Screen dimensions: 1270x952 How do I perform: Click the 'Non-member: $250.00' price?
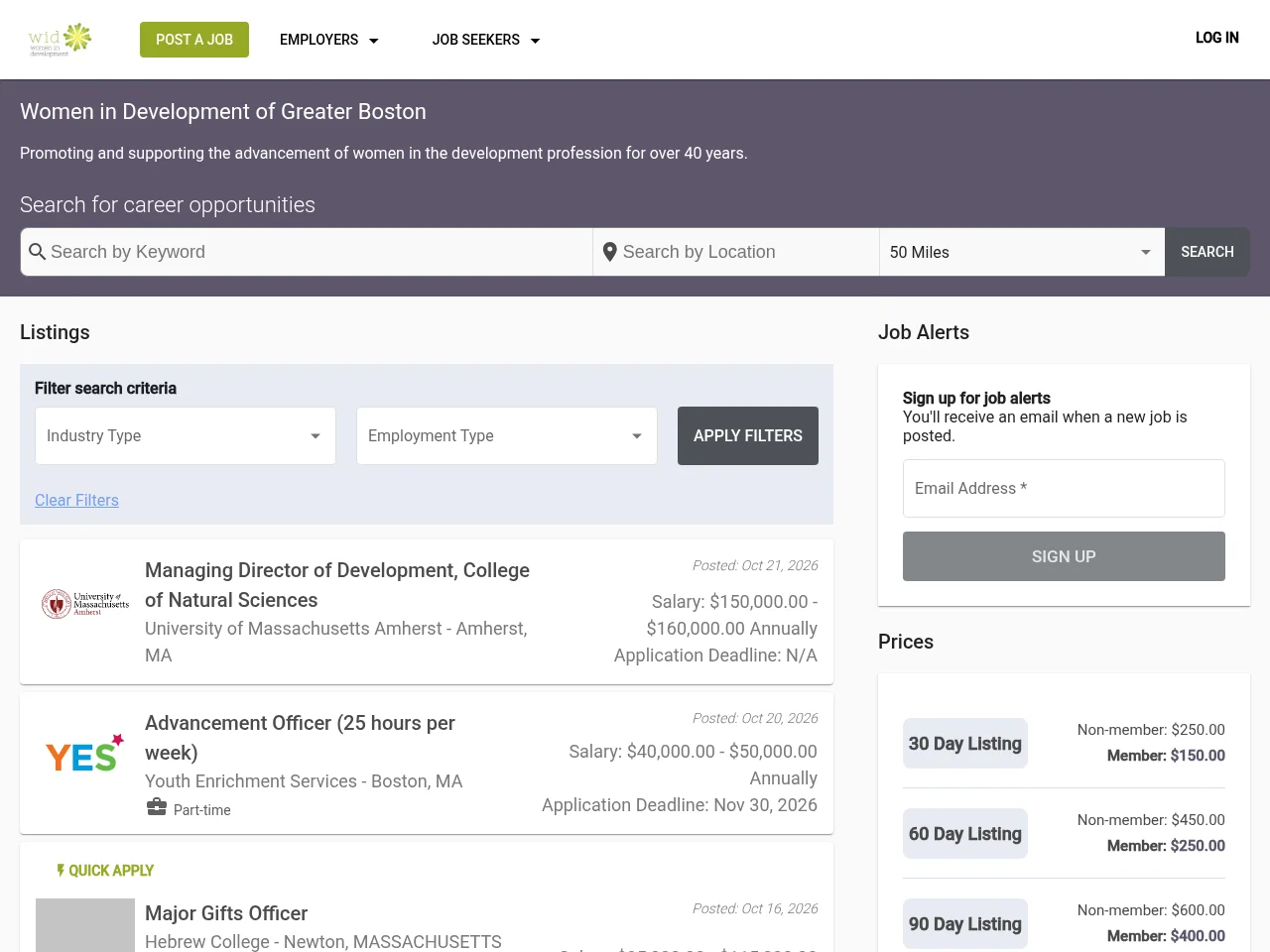click(1151, 730)
